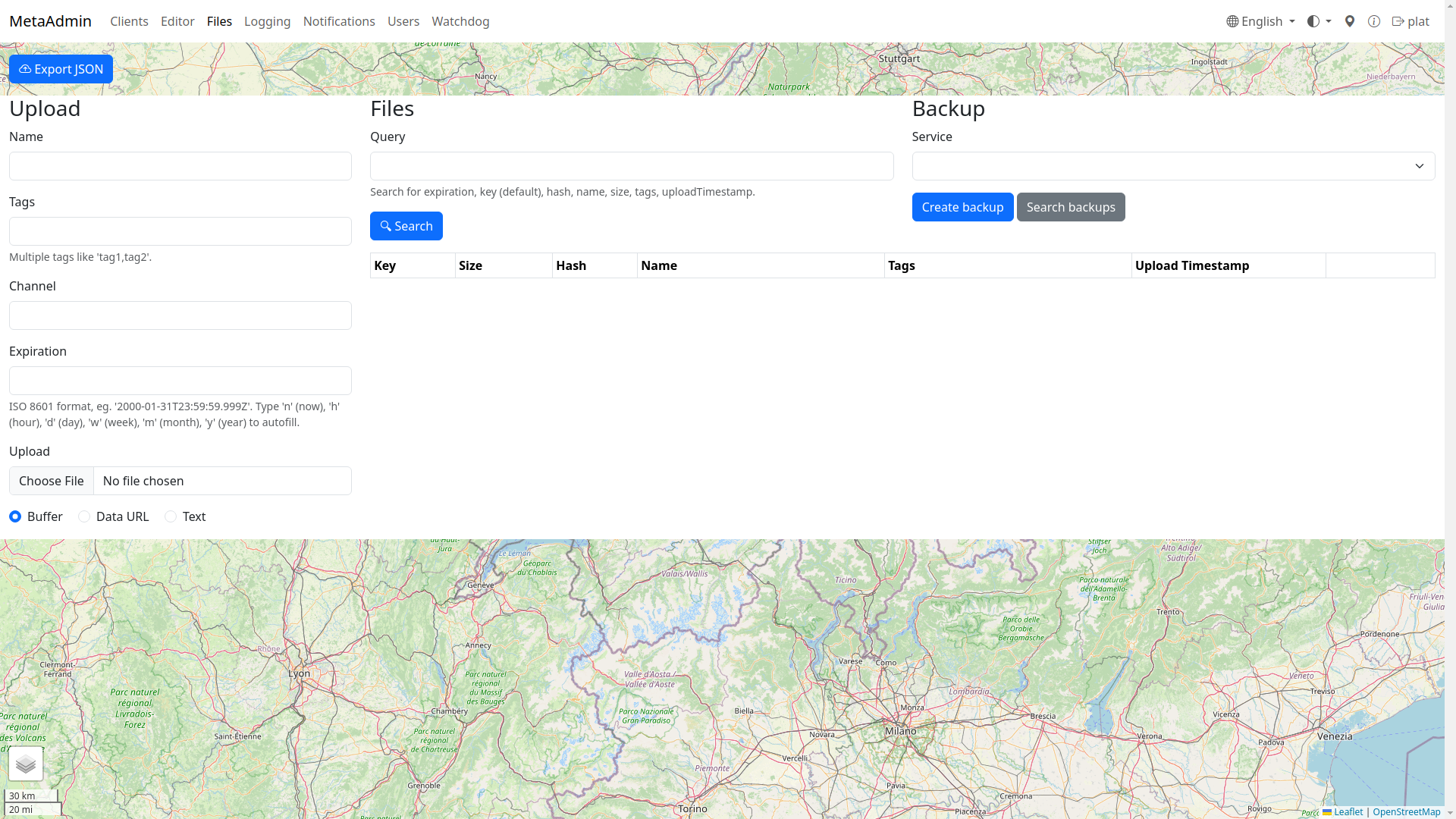Click the MetaAdmin brand logo
Viewport: 1456px width, 819px height.
point(50,21)
